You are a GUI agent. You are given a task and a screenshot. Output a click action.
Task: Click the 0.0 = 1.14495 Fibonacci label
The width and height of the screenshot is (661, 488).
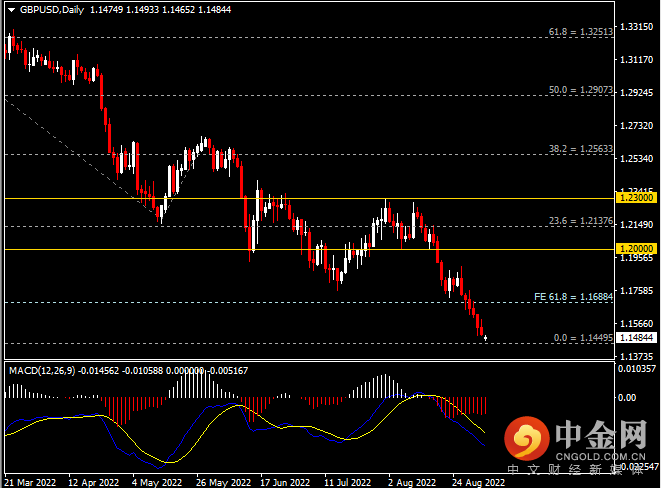tap(583, 338)
